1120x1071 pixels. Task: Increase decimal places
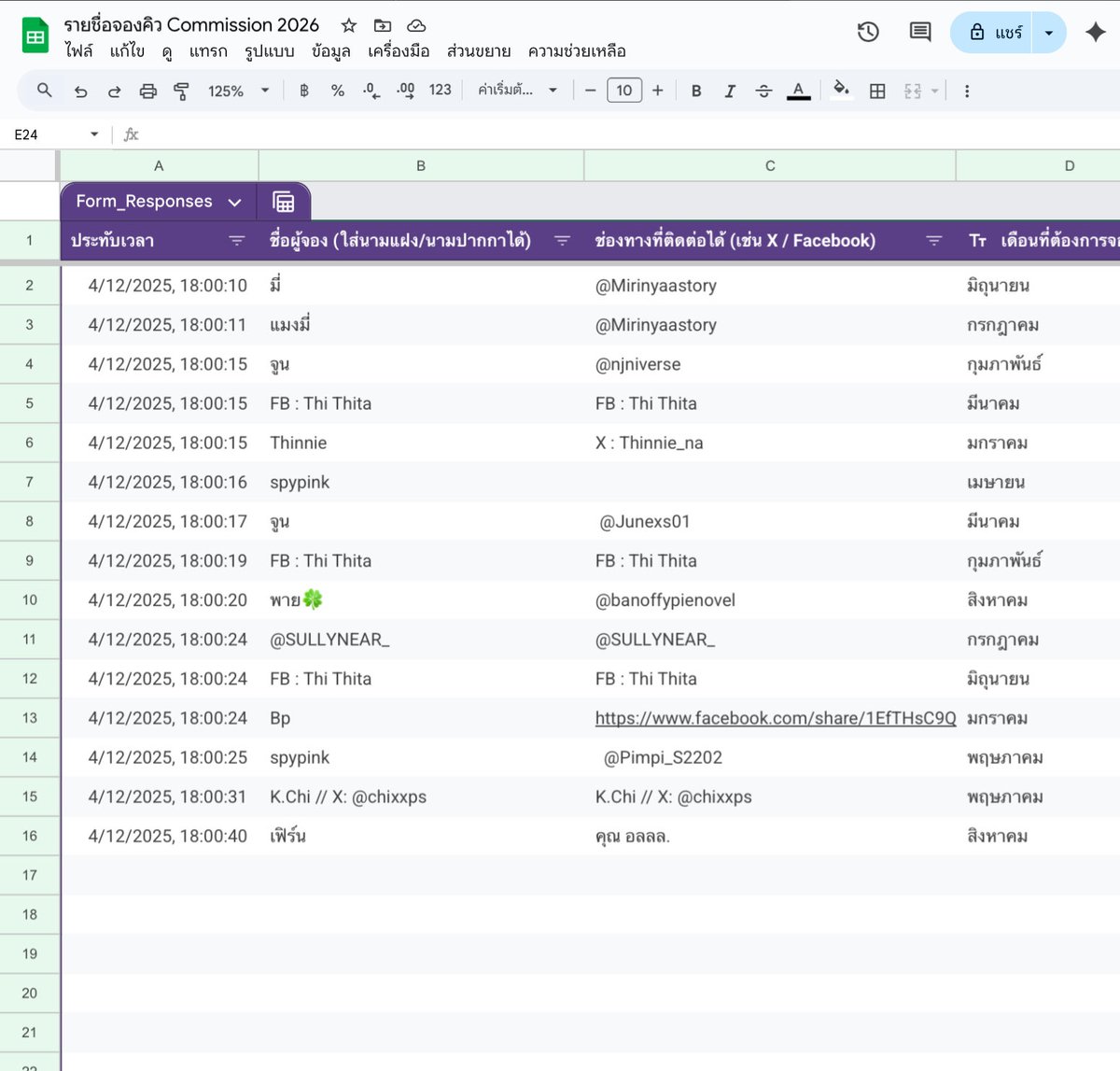point(406,91)
